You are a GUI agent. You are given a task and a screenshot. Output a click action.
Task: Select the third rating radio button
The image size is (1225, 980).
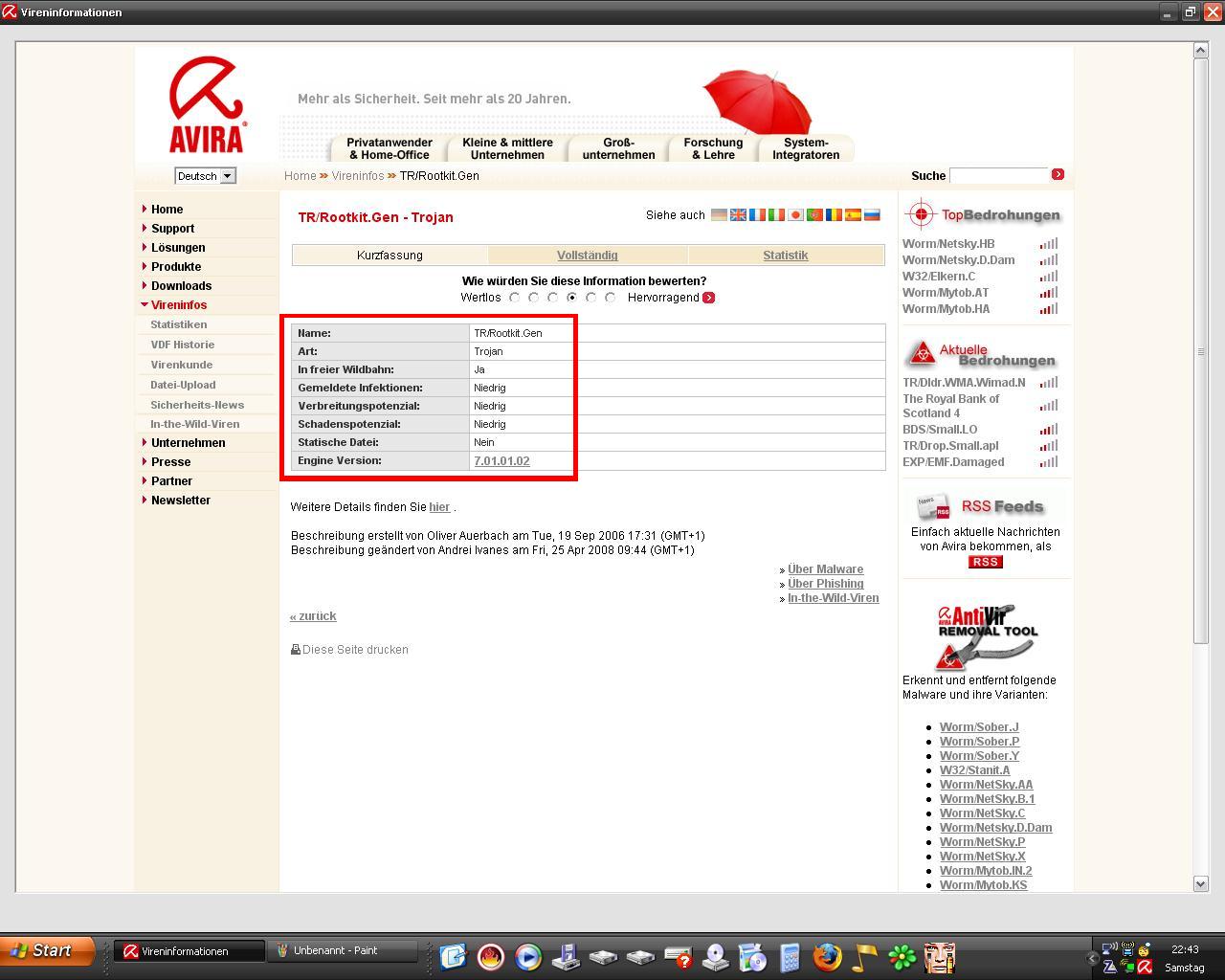pyautogui.click(x=553, y=298)
